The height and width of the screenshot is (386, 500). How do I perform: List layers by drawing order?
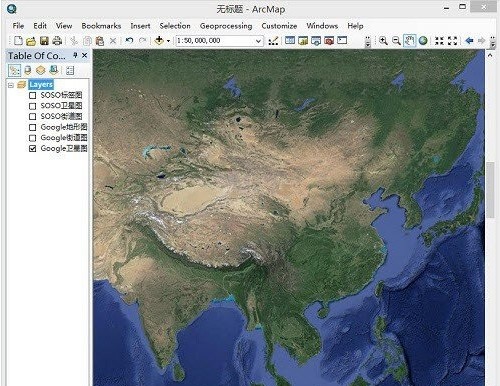click(14, 70)
